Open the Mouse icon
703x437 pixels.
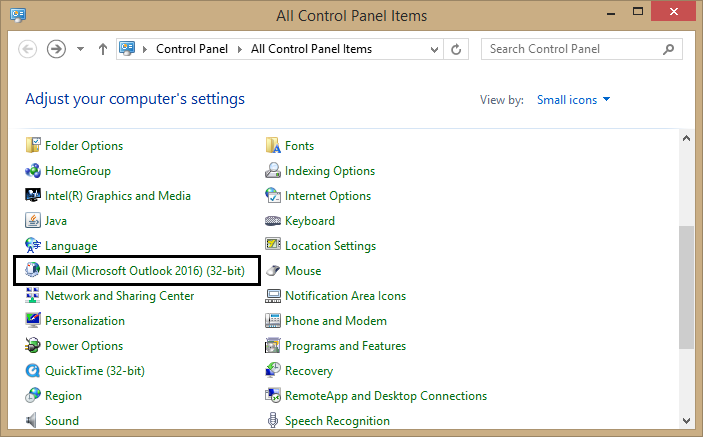click(x=273, y=271)
